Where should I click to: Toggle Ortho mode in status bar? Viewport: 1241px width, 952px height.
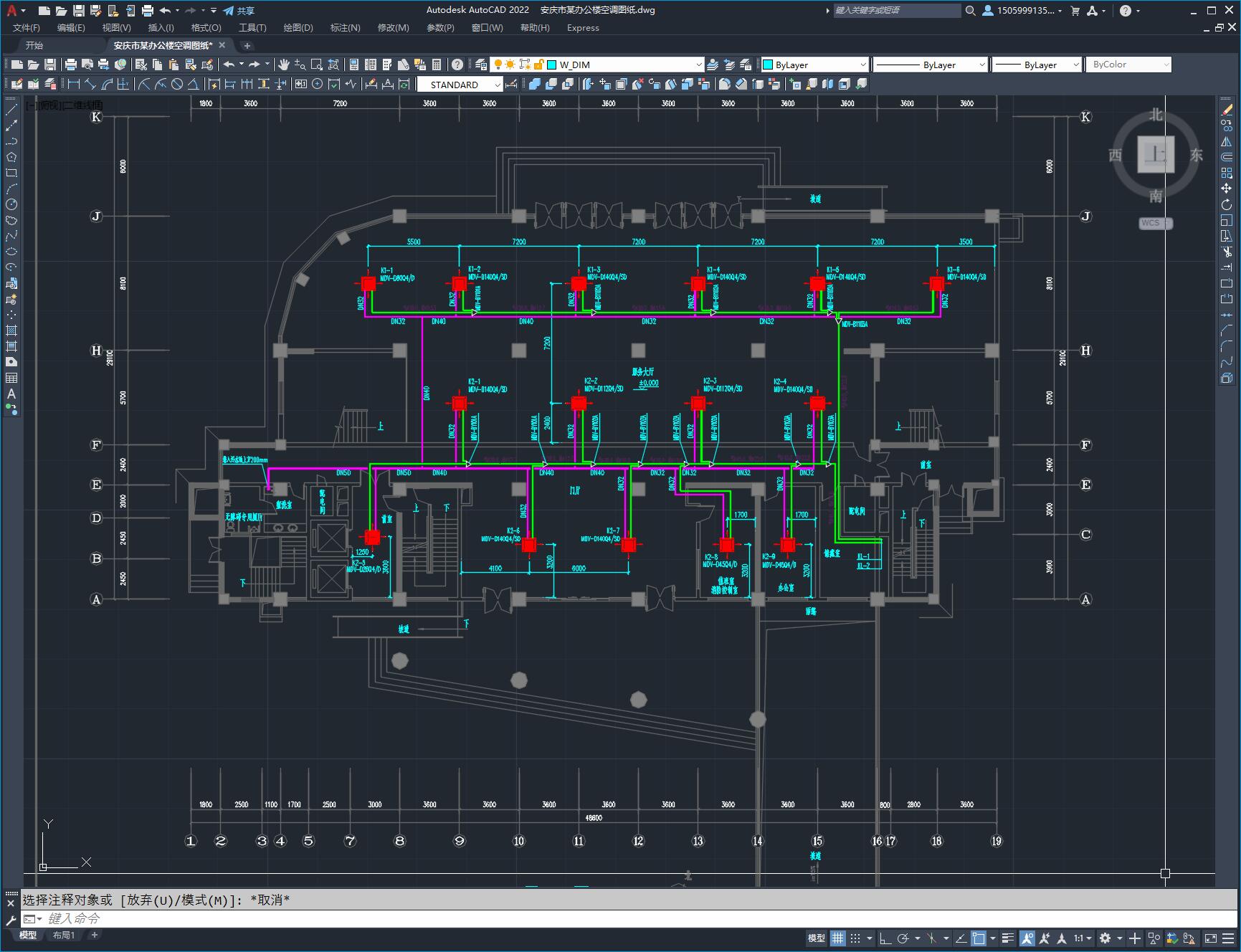click(885, 938)
